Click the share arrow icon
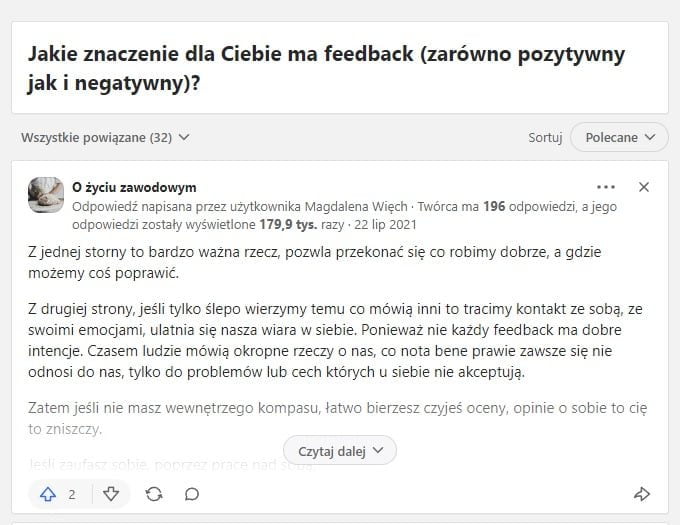 pyautogui.click(x=642, y=494)
